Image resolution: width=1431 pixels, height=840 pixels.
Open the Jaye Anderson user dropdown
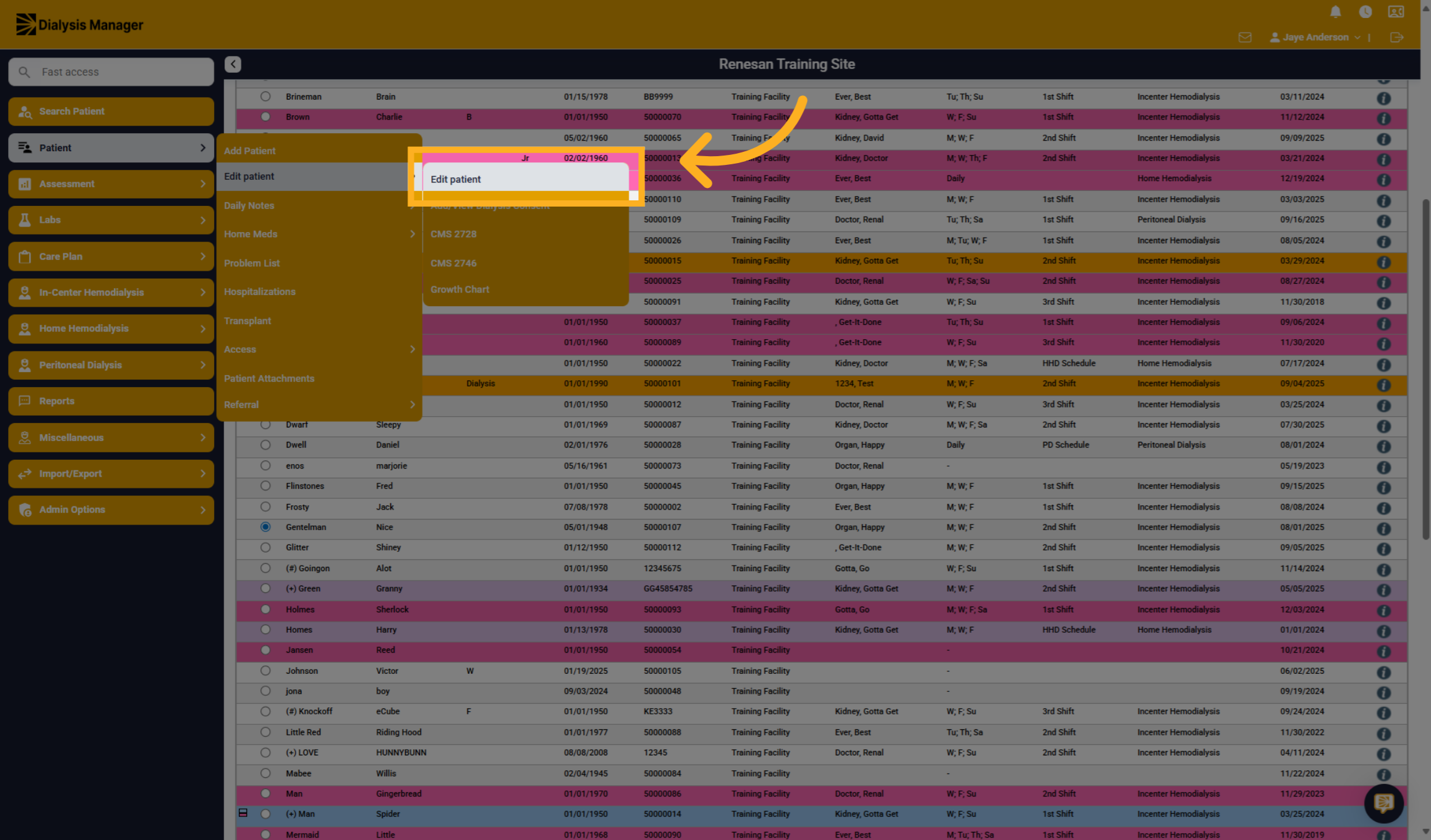(x=1315, y=37)
